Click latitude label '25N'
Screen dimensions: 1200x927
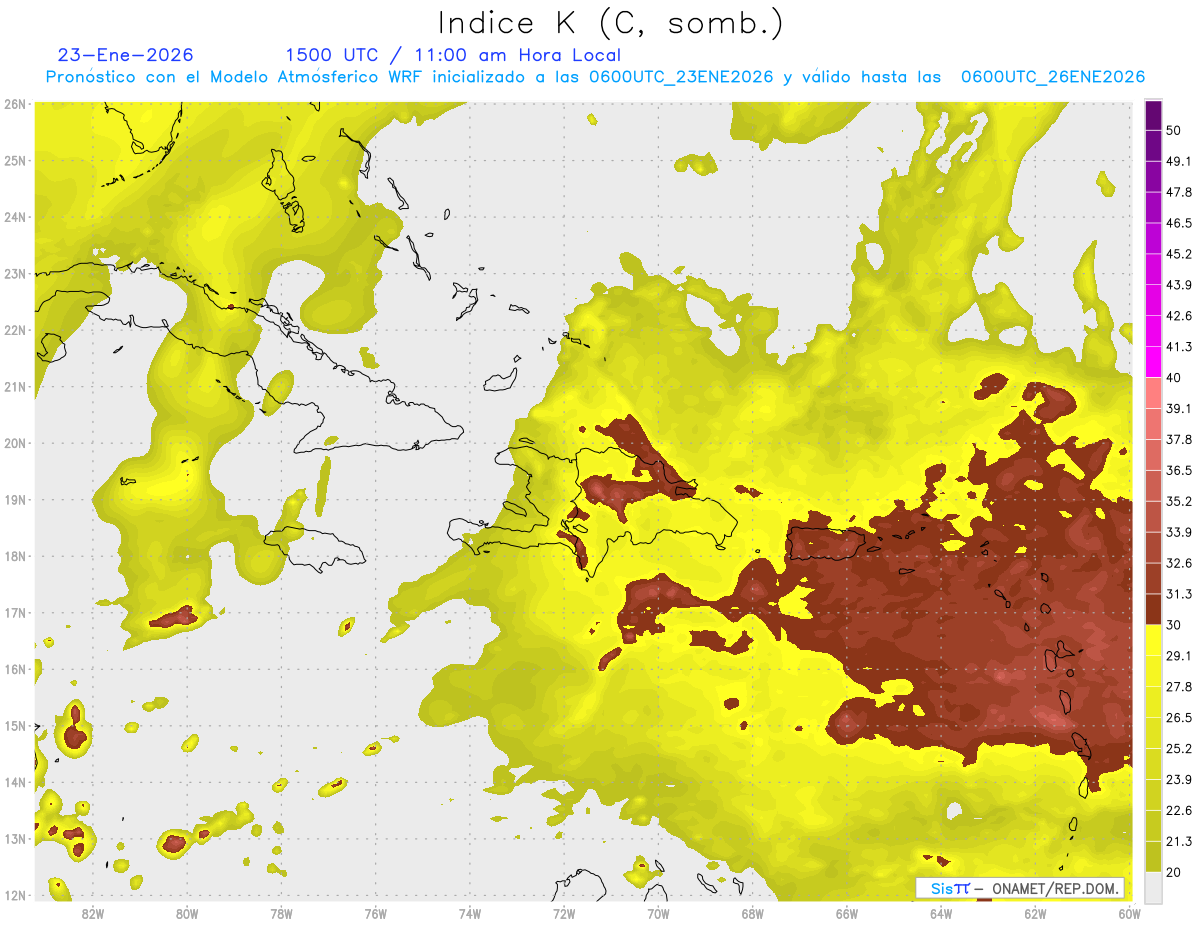[15, 160]
